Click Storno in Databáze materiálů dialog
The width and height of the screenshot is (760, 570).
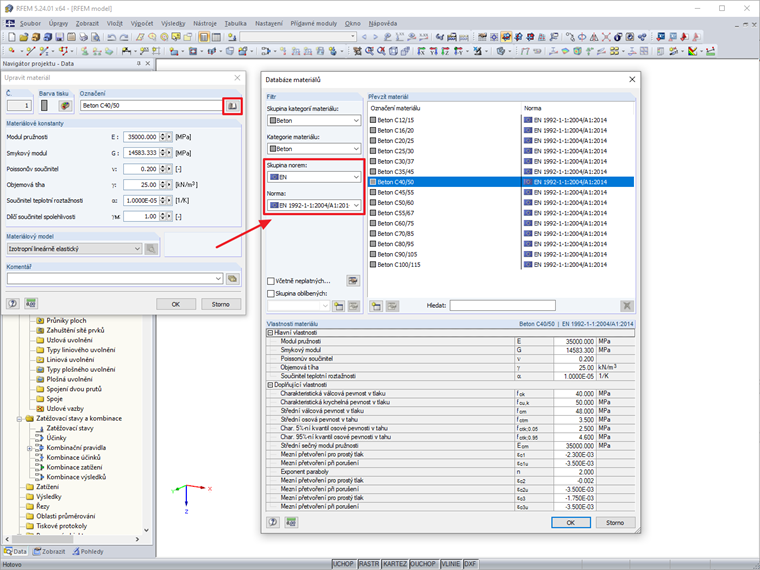[615, 522]
